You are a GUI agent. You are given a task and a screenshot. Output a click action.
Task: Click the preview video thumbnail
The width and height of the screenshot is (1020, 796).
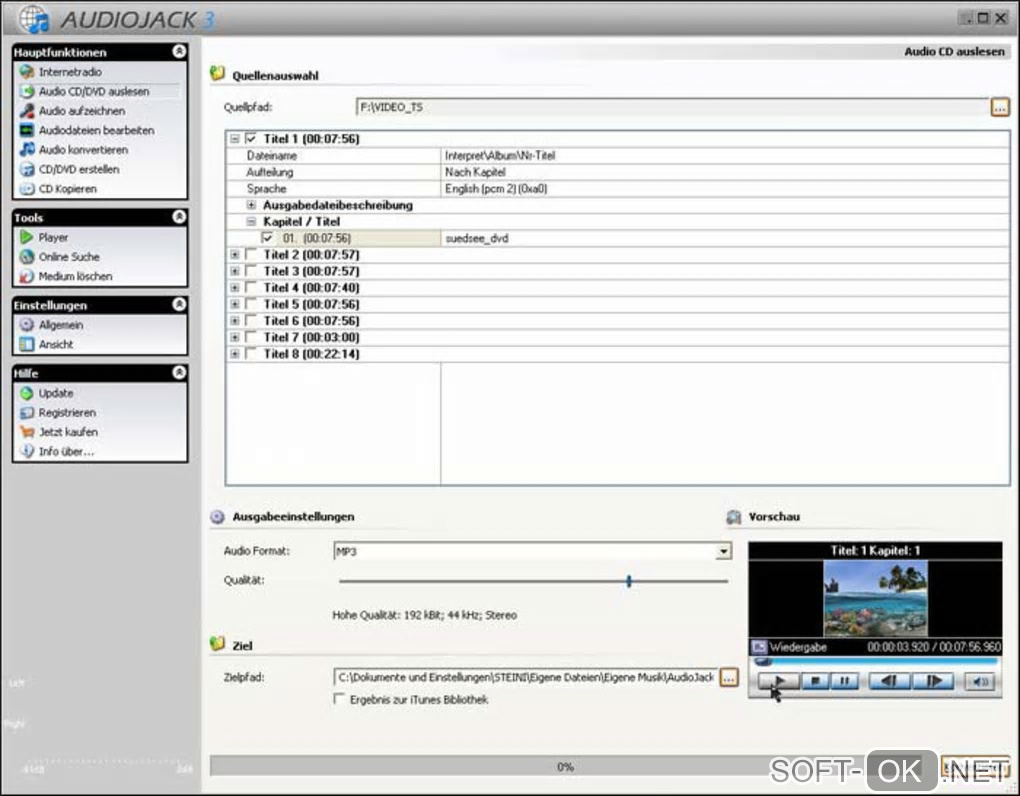[x=876, y=598]
